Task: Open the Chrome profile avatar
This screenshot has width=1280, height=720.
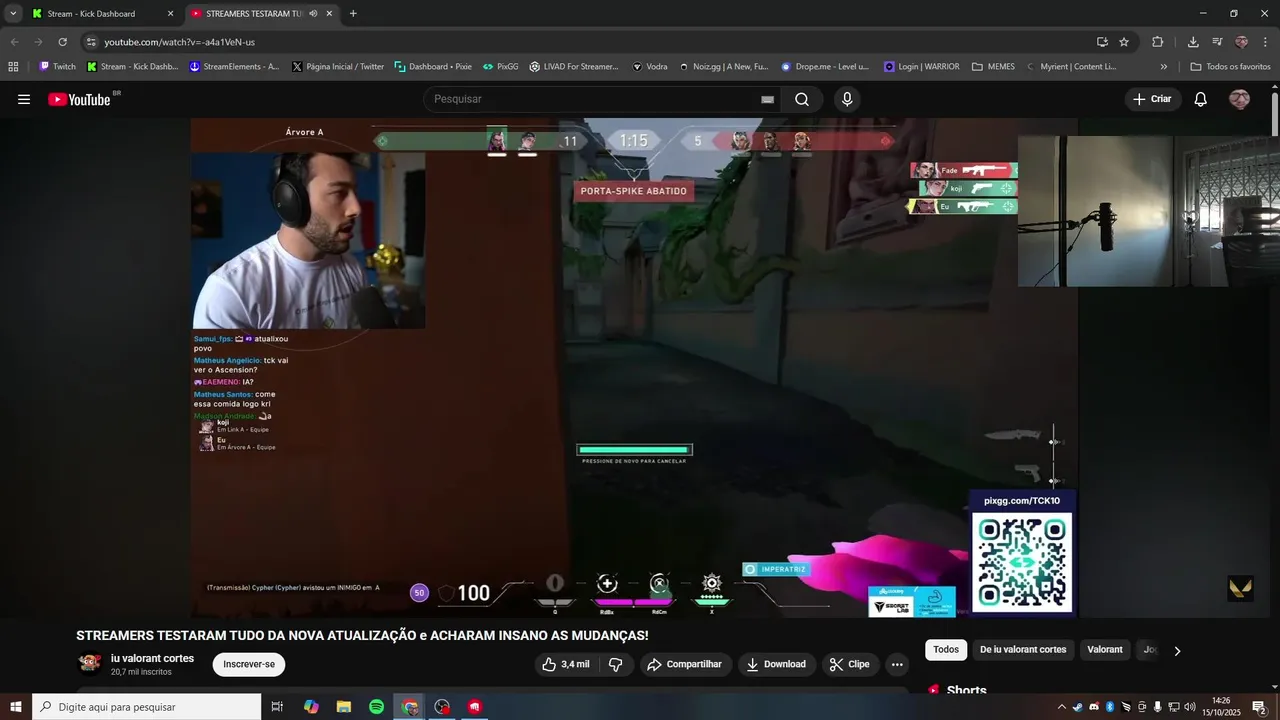Action: coord(1241,42)
